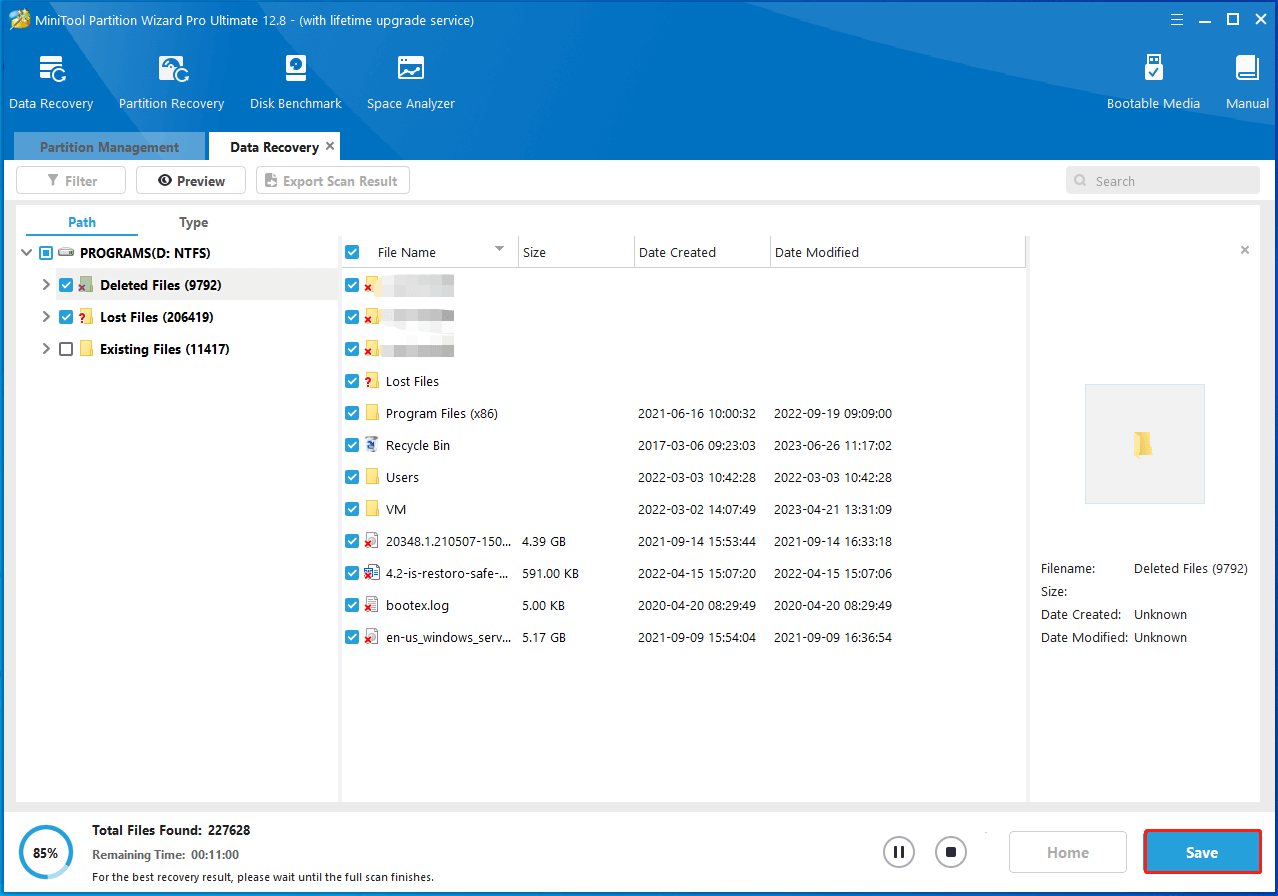Open the Data Recovery tool in the ribbon
Image resolution: width=1278 pixels, height=896 pixels.
click(51, 82)
